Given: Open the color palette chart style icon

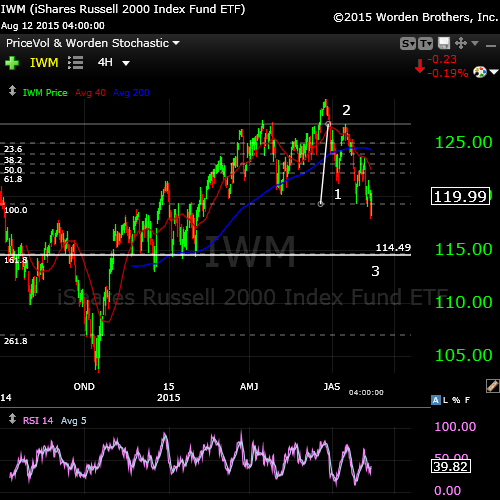Looking at the screenshot, I should tap(480, 72).
